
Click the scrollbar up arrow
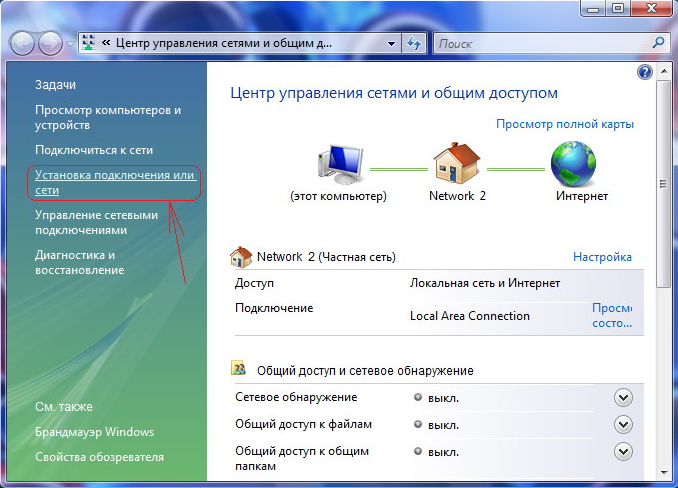663,71
